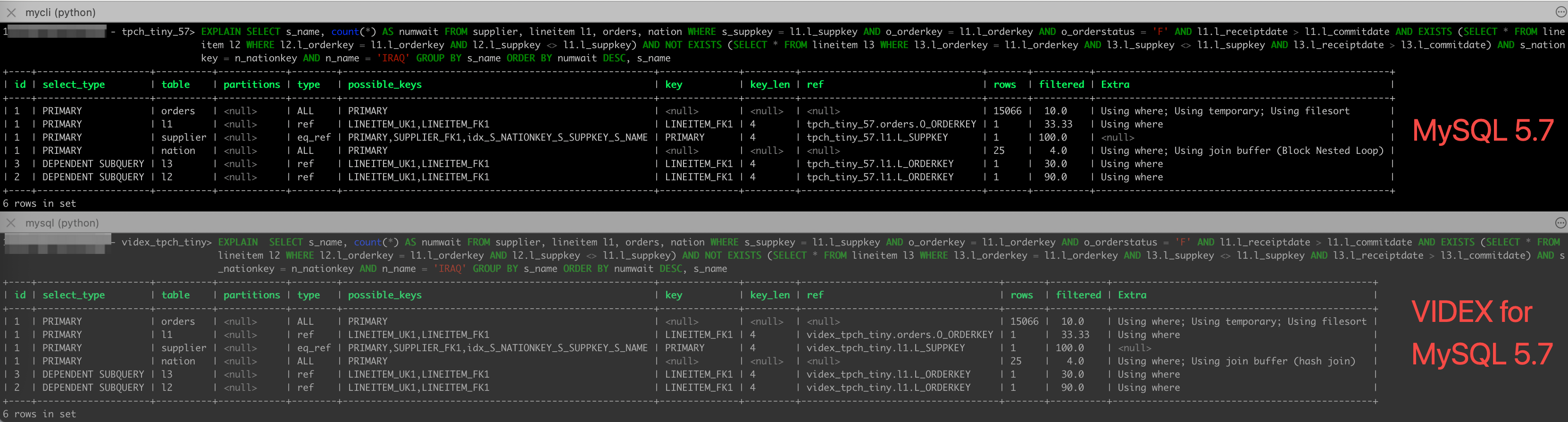Click orders table cell in mysql pane
The image size is (1568, 422).
(x=178, y=321)
